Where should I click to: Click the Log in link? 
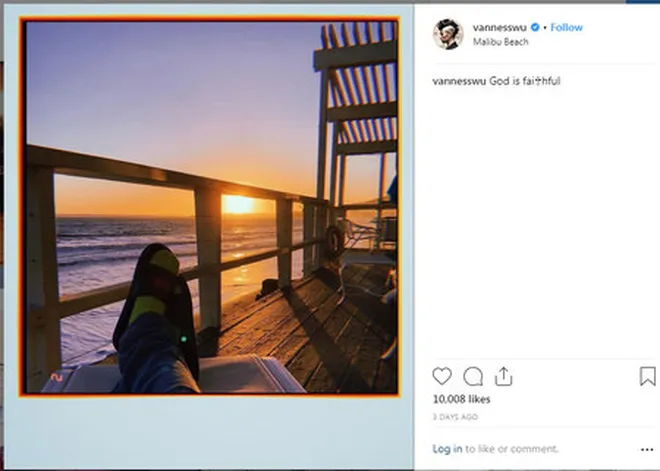coord(447,449)
